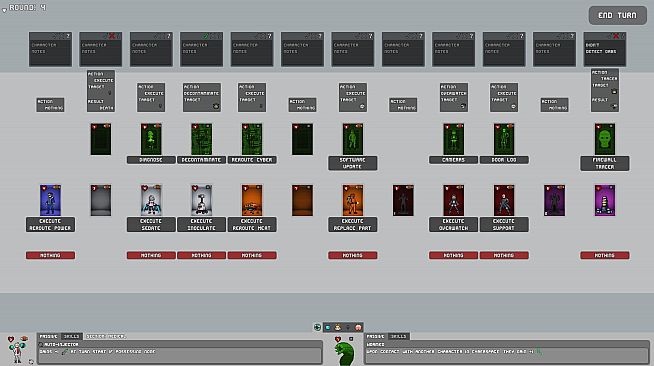The height and width of the screenshot is (366, 654).
Task: Open the Firewall Tracer skull card
Action: click(605, 139)
